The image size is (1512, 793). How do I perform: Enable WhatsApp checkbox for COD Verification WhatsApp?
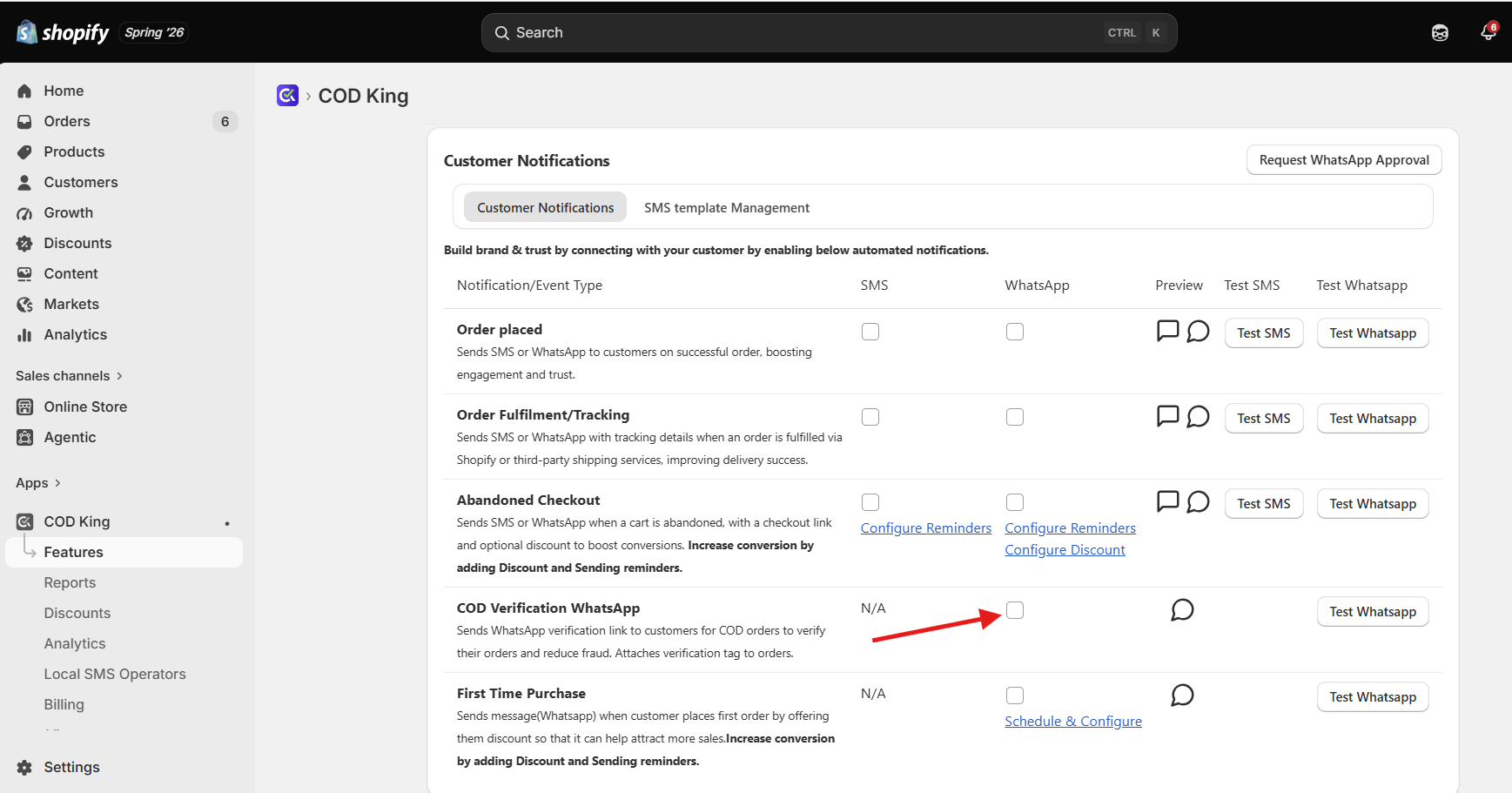pyautogui.click(x=1015, y=610)
